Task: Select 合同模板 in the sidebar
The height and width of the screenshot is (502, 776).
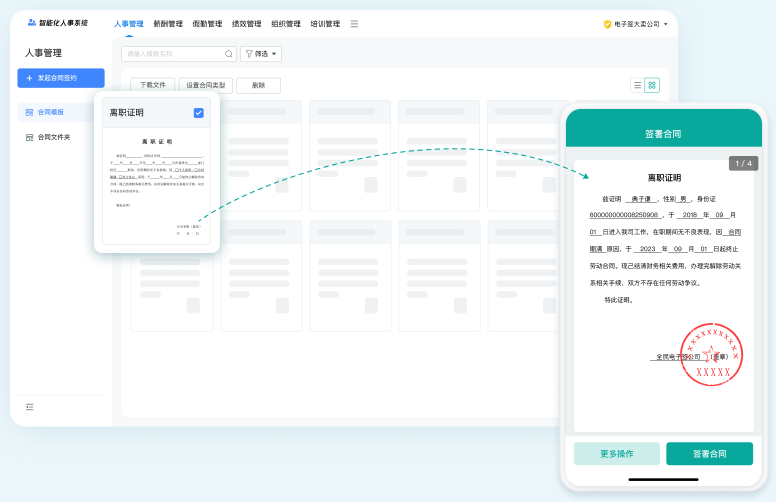Action: pyautogui.click(x=55, y=112)
